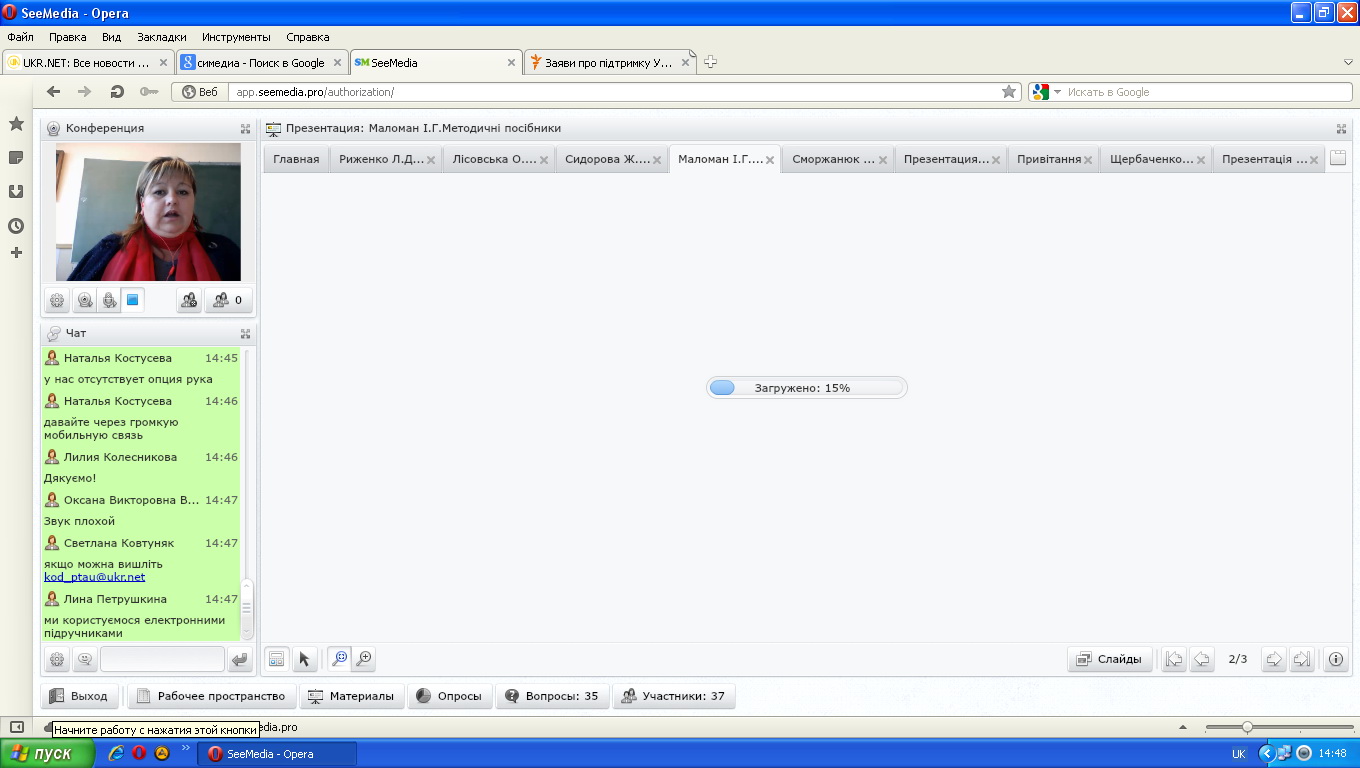
Task: Jump to the first slide
Action: point(1174,659)
